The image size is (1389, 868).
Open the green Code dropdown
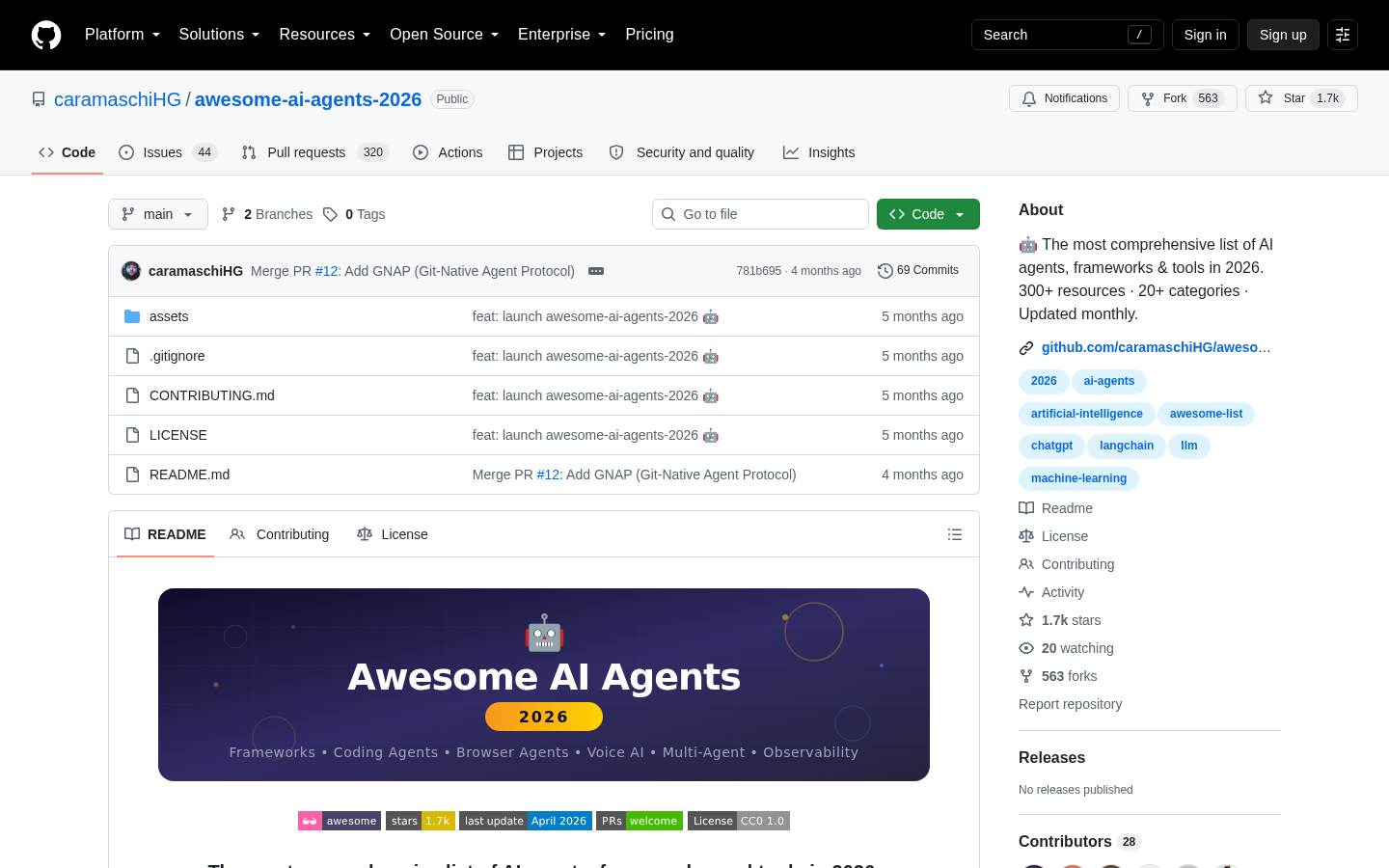928,214
